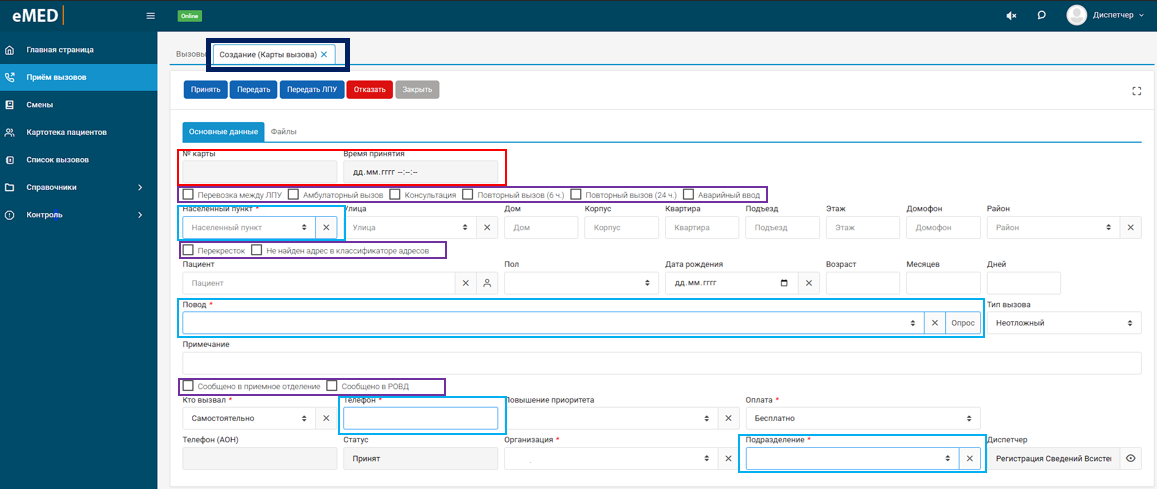Click the red Отказать button
The width and height of the screenshot is (1157, 489).
[370, 90]
